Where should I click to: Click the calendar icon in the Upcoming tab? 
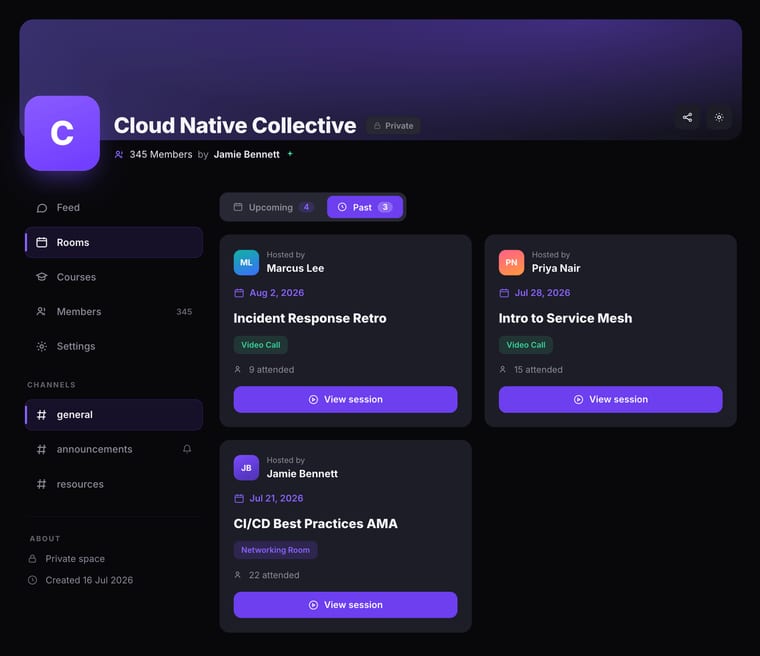(238, 207)
